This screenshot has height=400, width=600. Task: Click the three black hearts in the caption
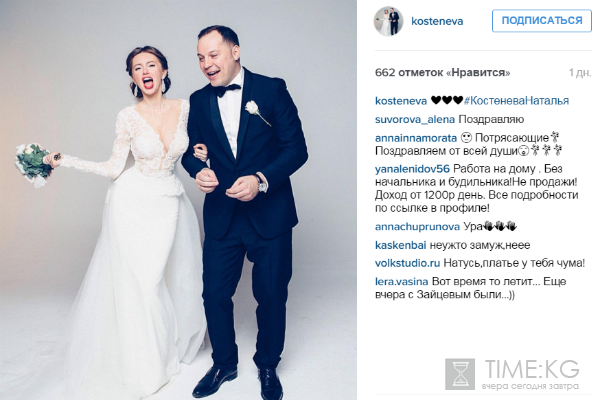tap(447, 100)
